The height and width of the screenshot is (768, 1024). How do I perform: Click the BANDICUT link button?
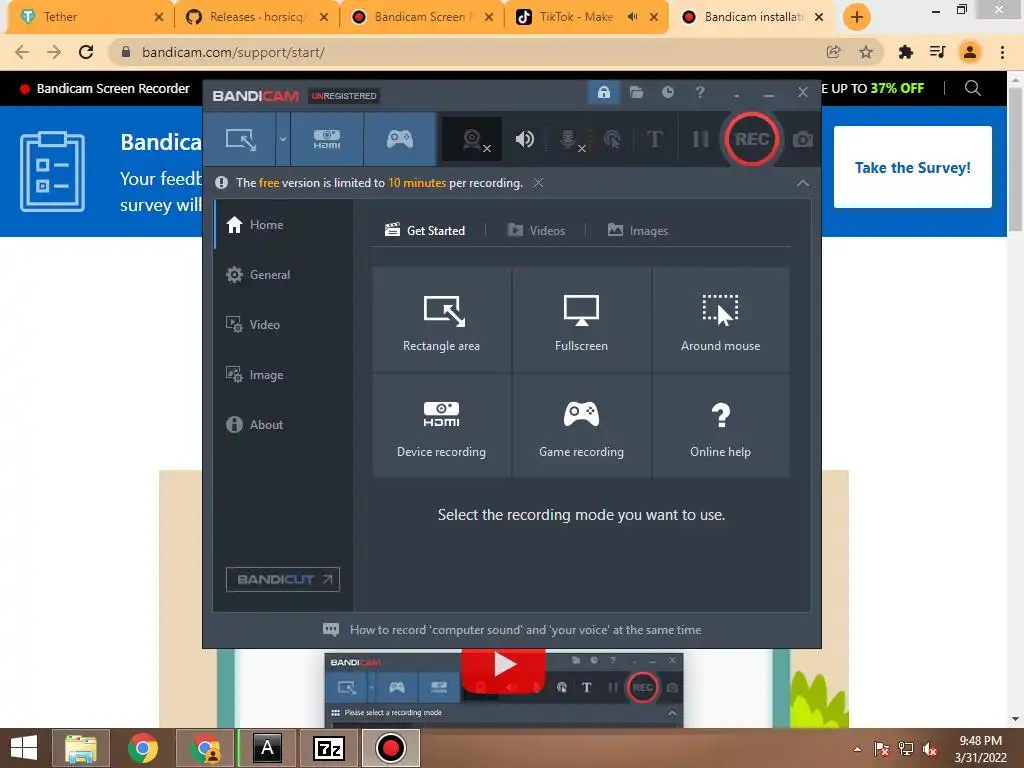(283, 579)
